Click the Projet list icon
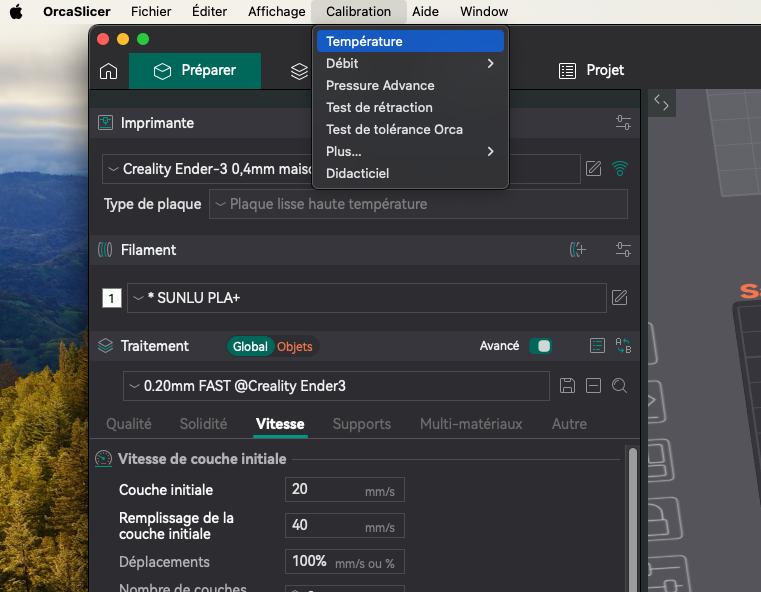 pos(567,71)
